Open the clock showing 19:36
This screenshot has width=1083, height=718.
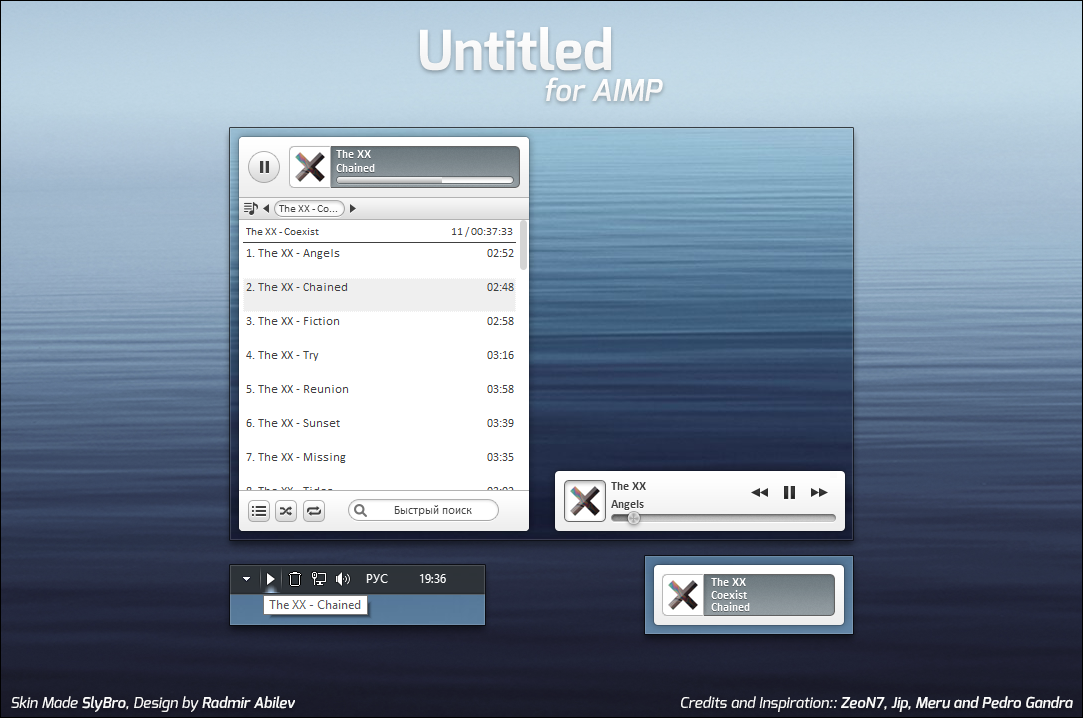pos(432,579)
